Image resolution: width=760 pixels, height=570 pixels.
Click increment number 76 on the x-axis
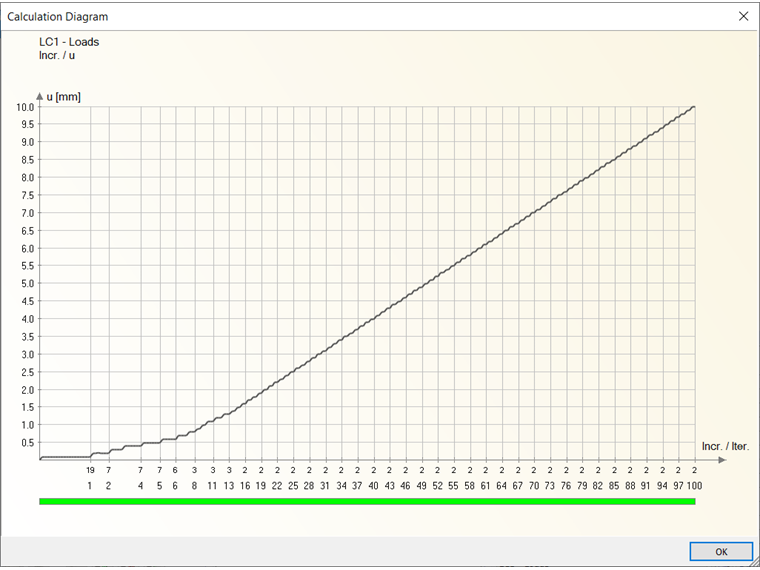point(566,486)
